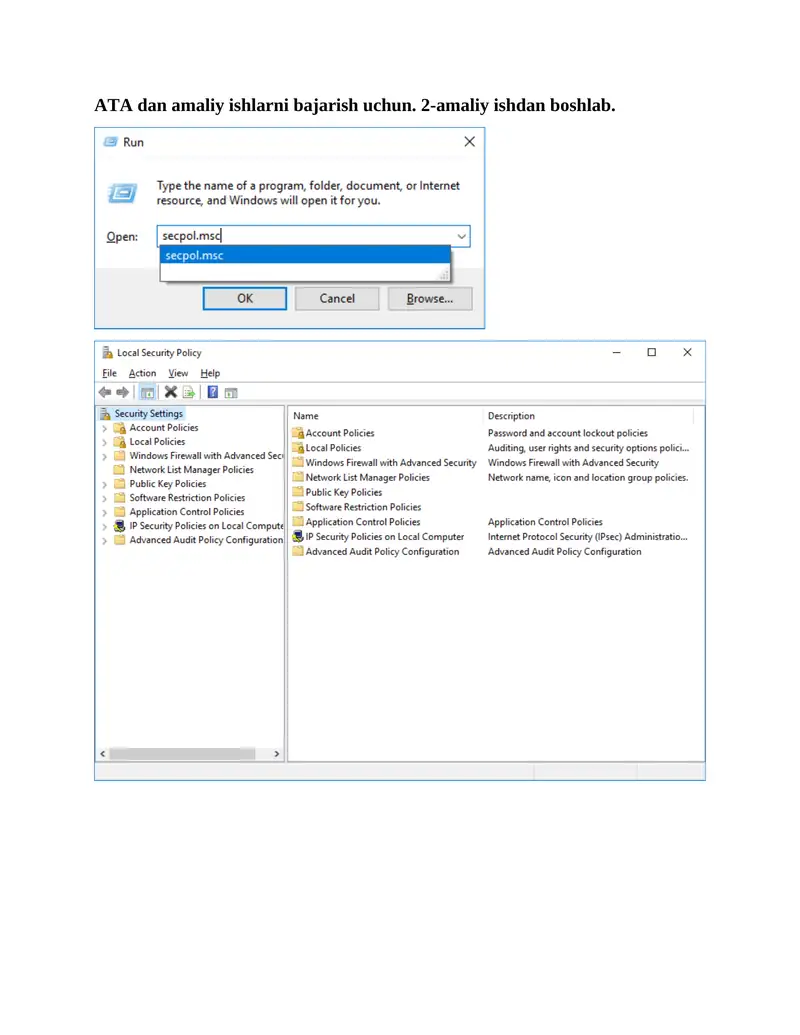The image size is (800, 1035).
Task: Click the Export List toolbar icon
Action: pyautogui.click(x=188, y=392)
